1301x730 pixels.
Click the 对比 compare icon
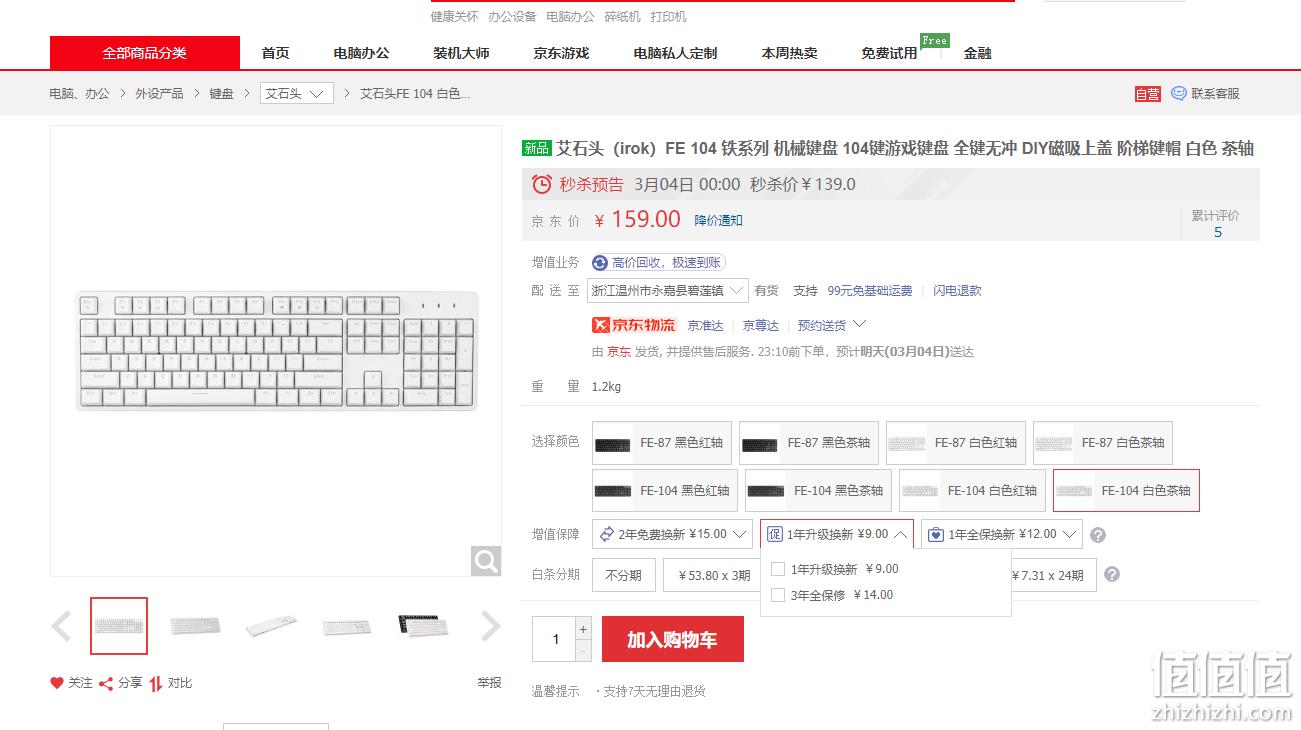(156, 683)
